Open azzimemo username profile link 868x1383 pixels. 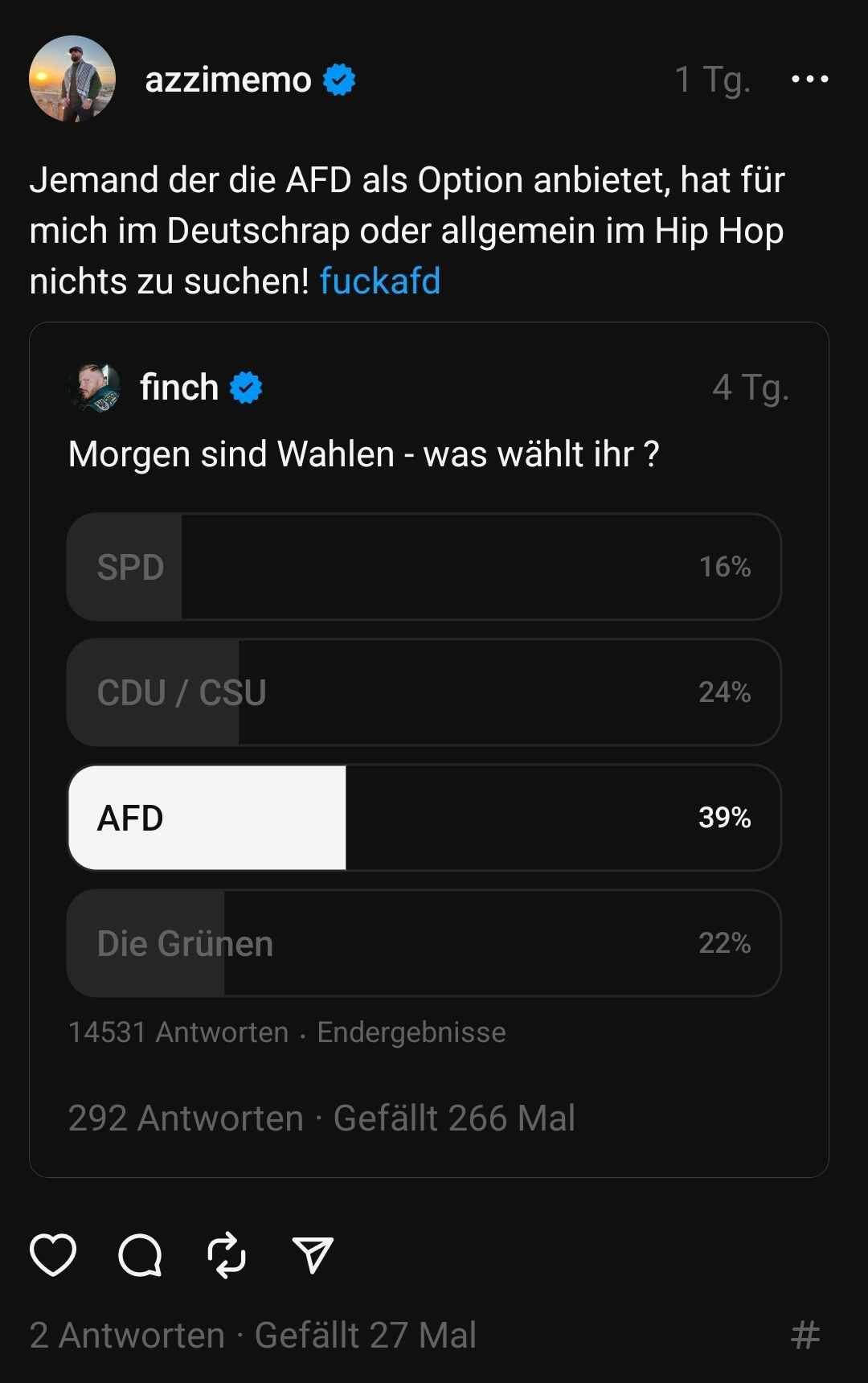pos(228,80)
